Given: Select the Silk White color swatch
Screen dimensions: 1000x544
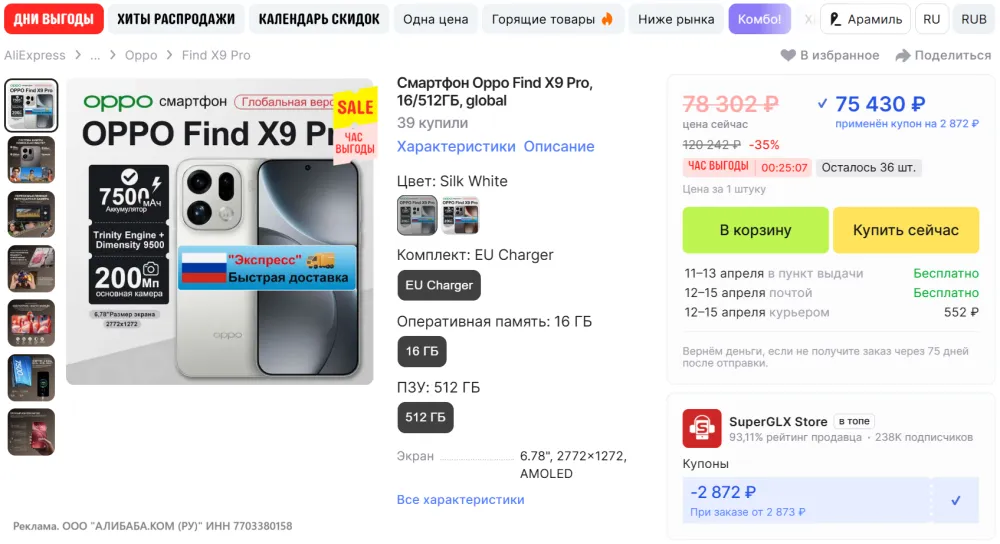Looking at the screenshot, I should coord(417,216).
